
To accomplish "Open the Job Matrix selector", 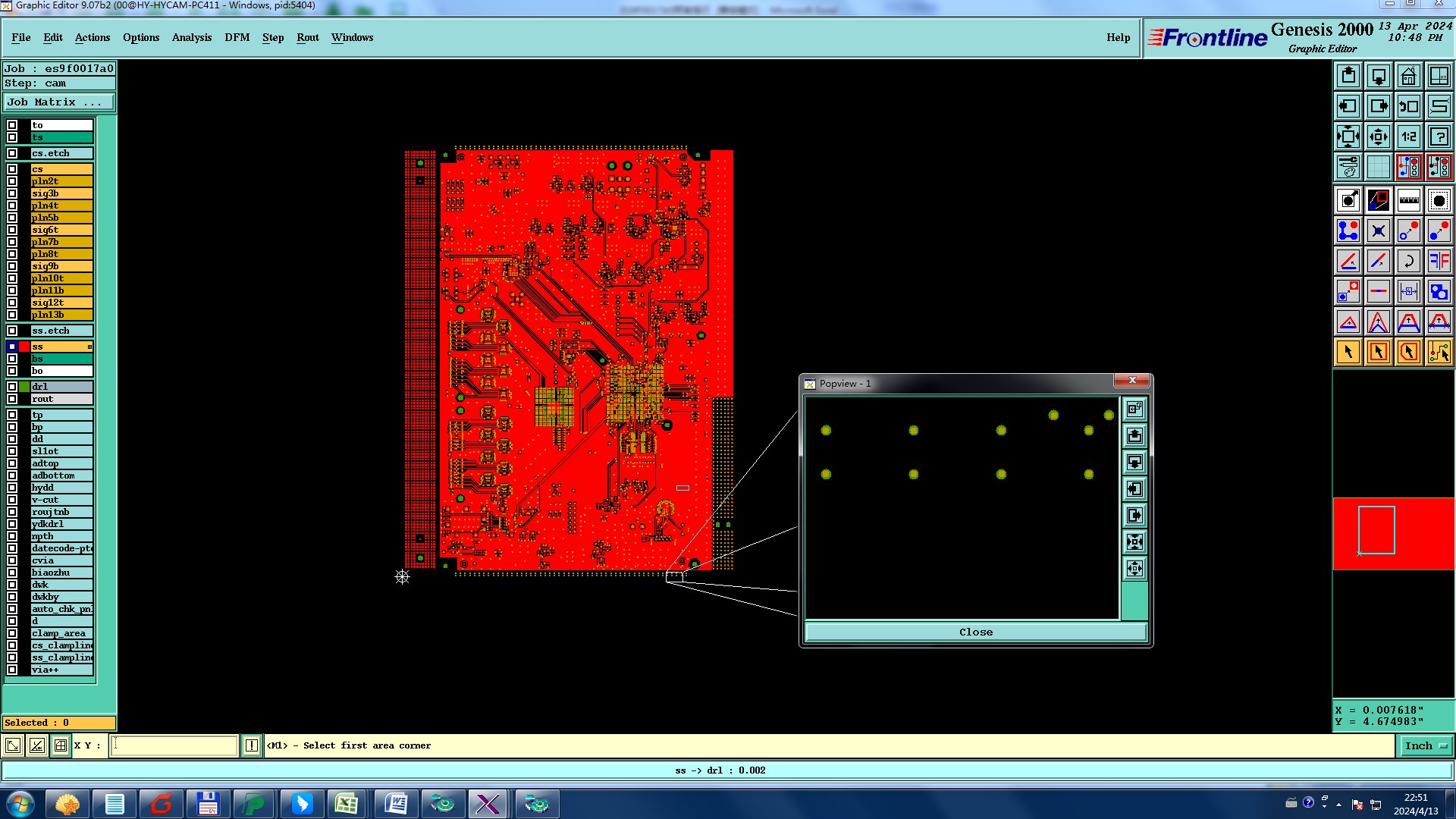I will coord(58,102).
